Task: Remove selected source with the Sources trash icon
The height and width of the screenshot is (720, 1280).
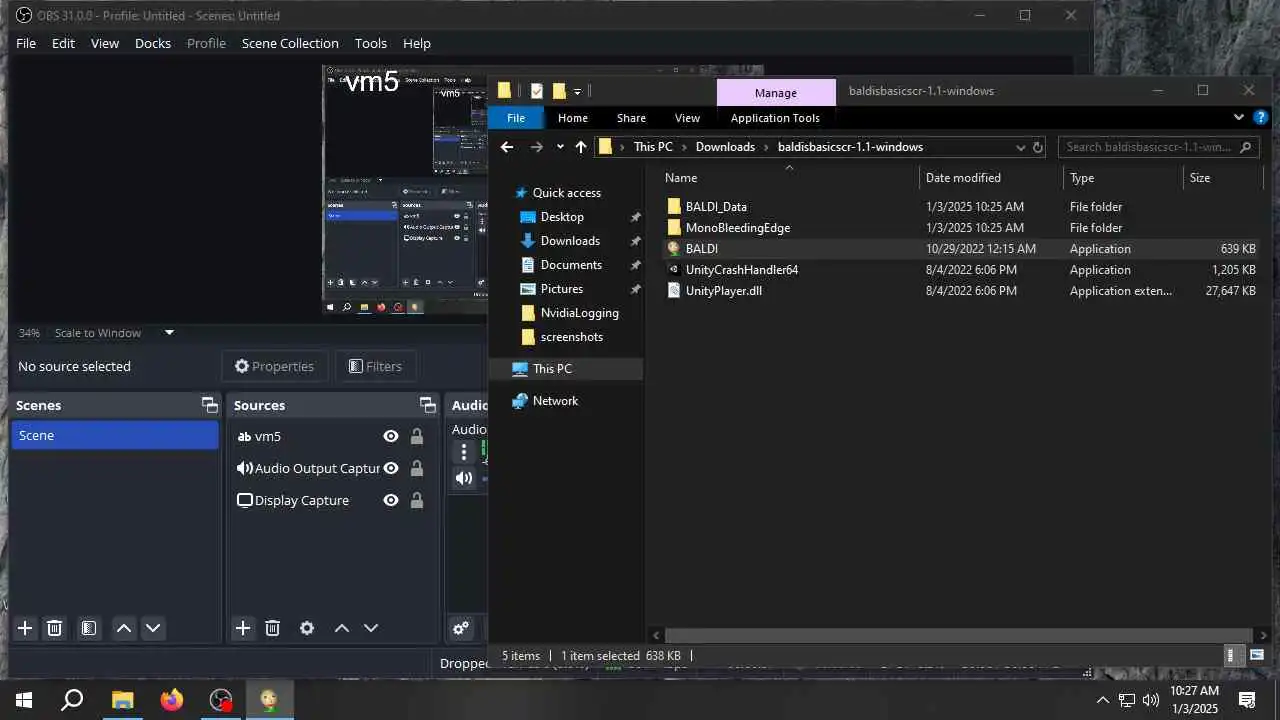Action: (x=272, y=628)
